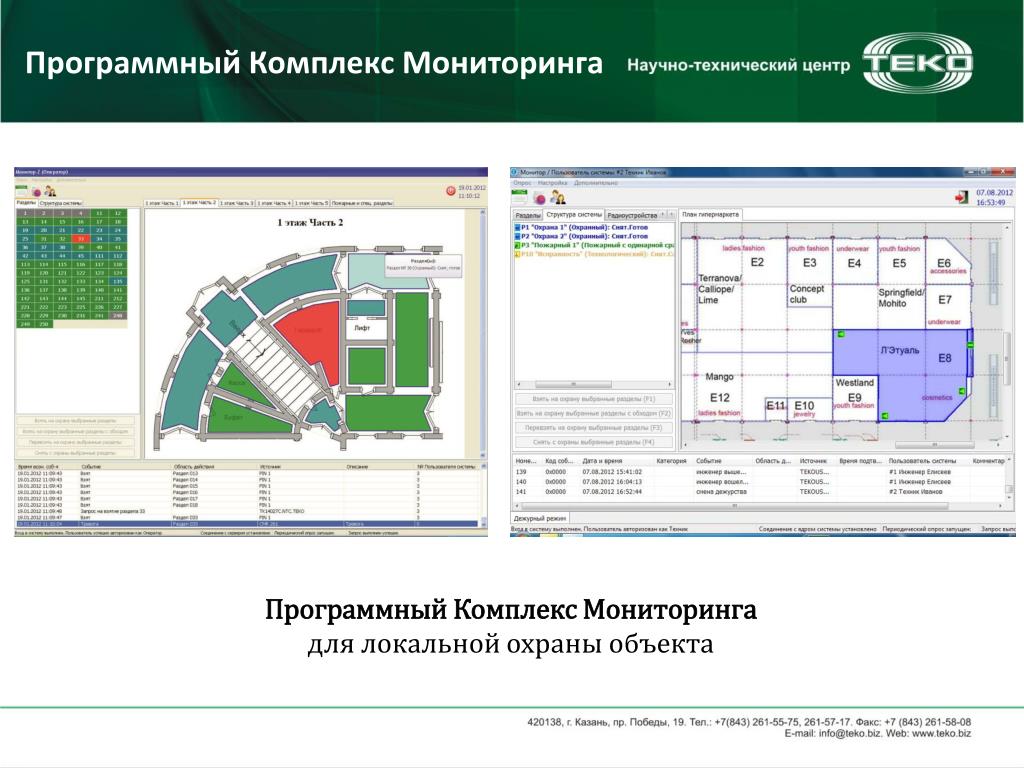The width and height of the screenshot is (1024, 768).
Task: Open the 1 этаж Часть 3 tab
Action: coord(236,203)
